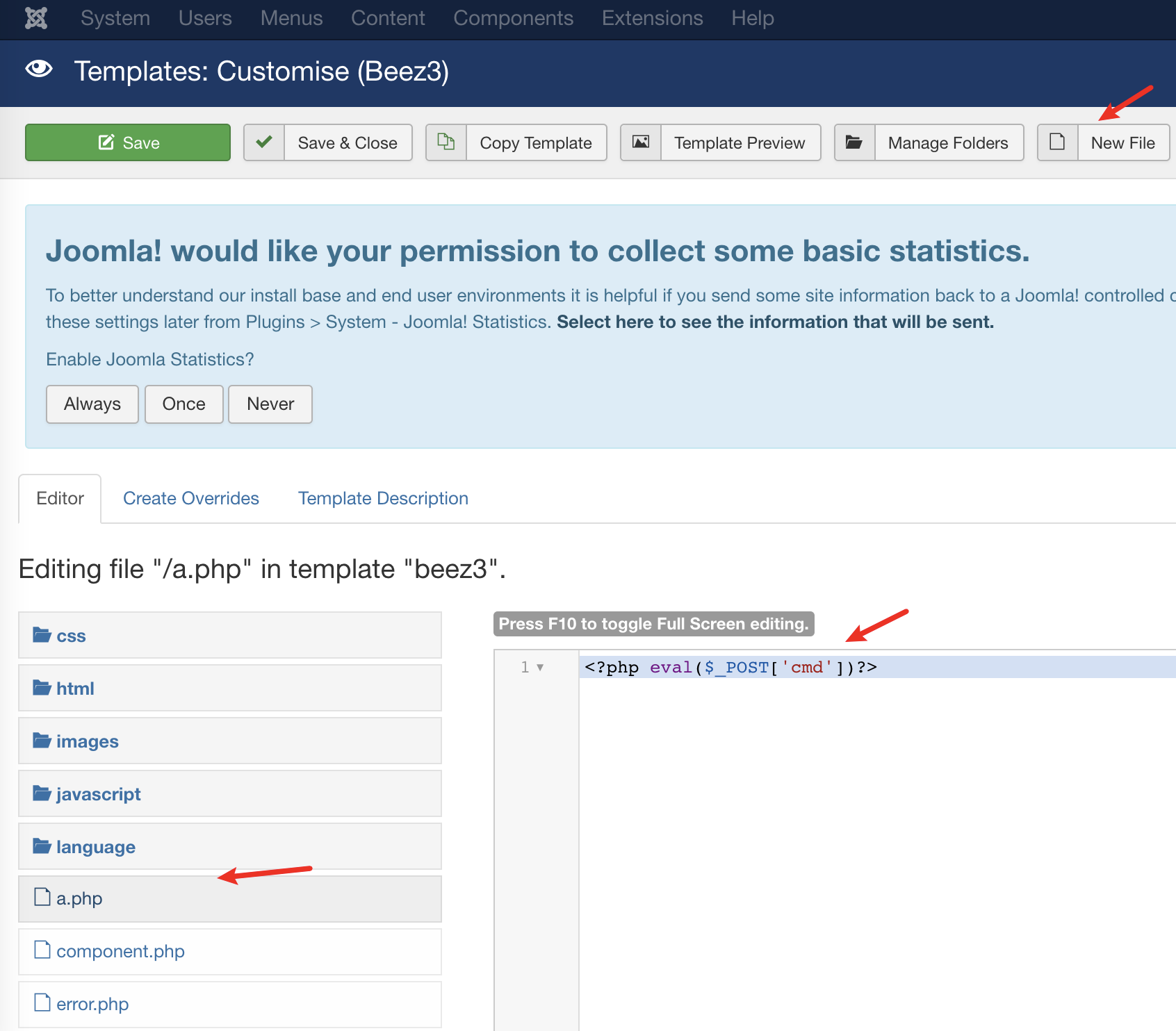This screenshot has height=1031, width=1176.
Task: Choose Never for Joomla Statistics
Action: (270, 404)
